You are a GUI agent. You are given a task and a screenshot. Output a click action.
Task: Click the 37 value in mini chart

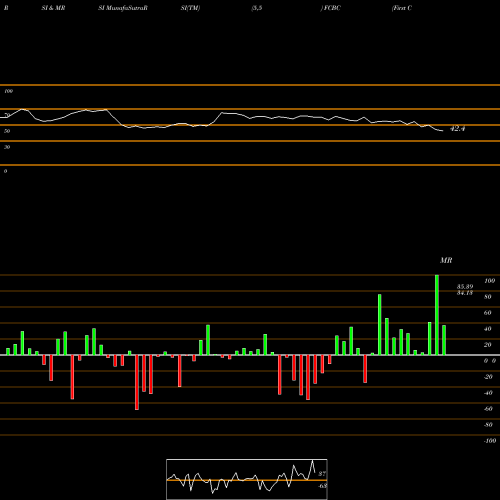(322, 474)
